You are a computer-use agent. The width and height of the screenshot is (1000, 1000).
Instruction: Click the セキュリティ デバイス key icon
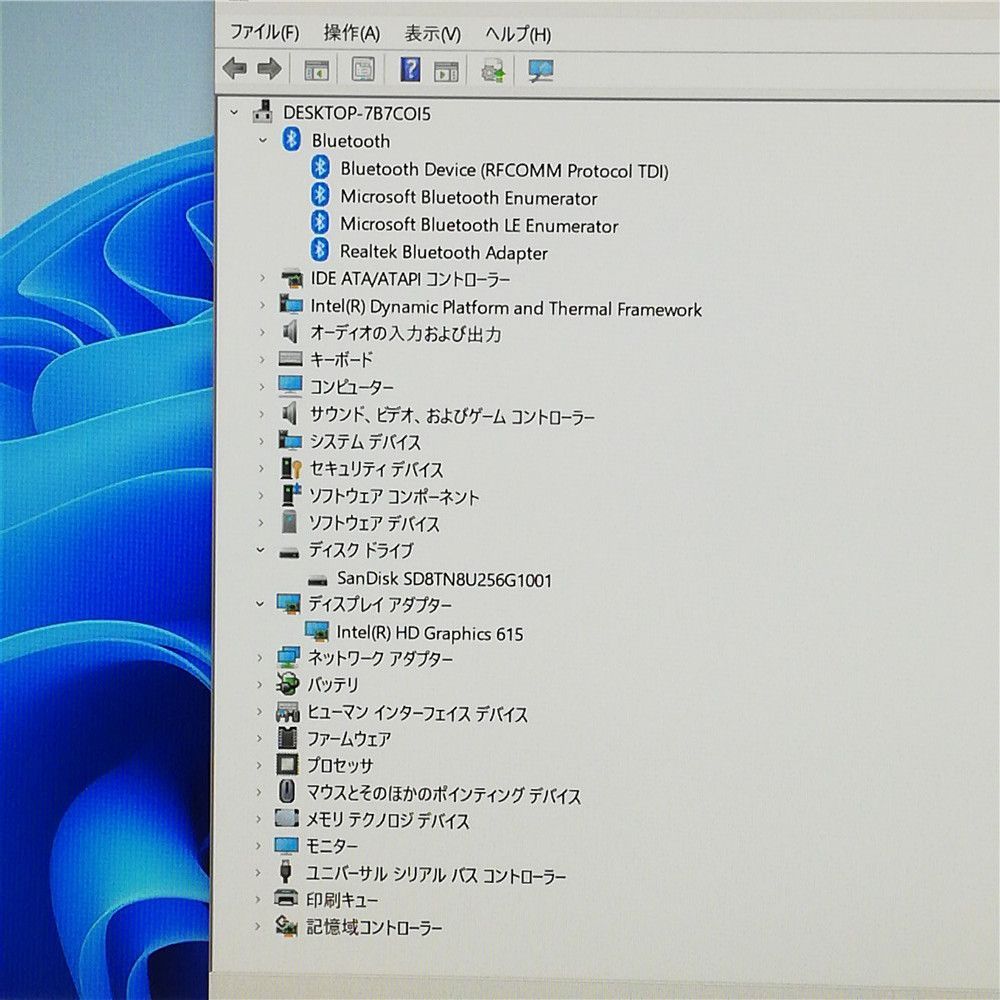pos(291,468)
